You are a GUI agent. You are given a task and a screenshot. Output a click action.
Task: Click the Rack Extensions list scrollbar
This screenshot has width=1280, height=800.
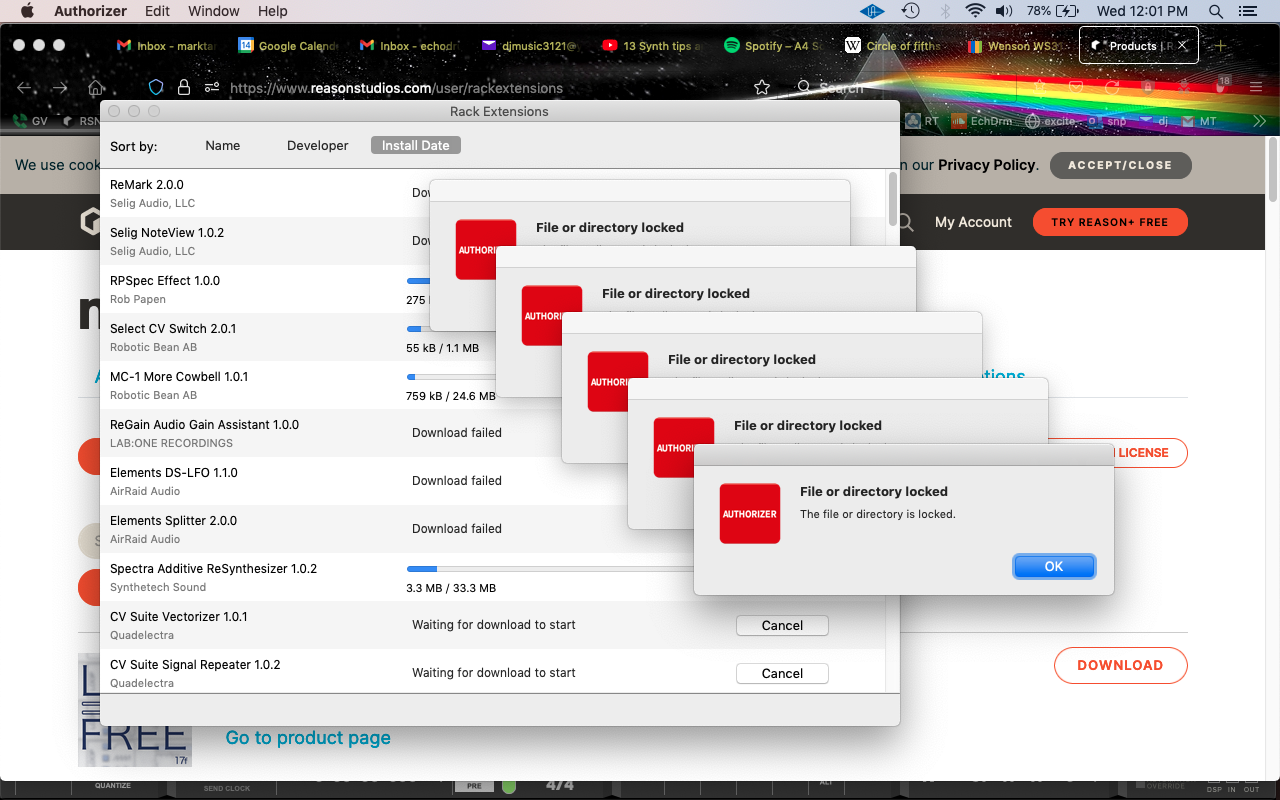[x=892, y=198]
